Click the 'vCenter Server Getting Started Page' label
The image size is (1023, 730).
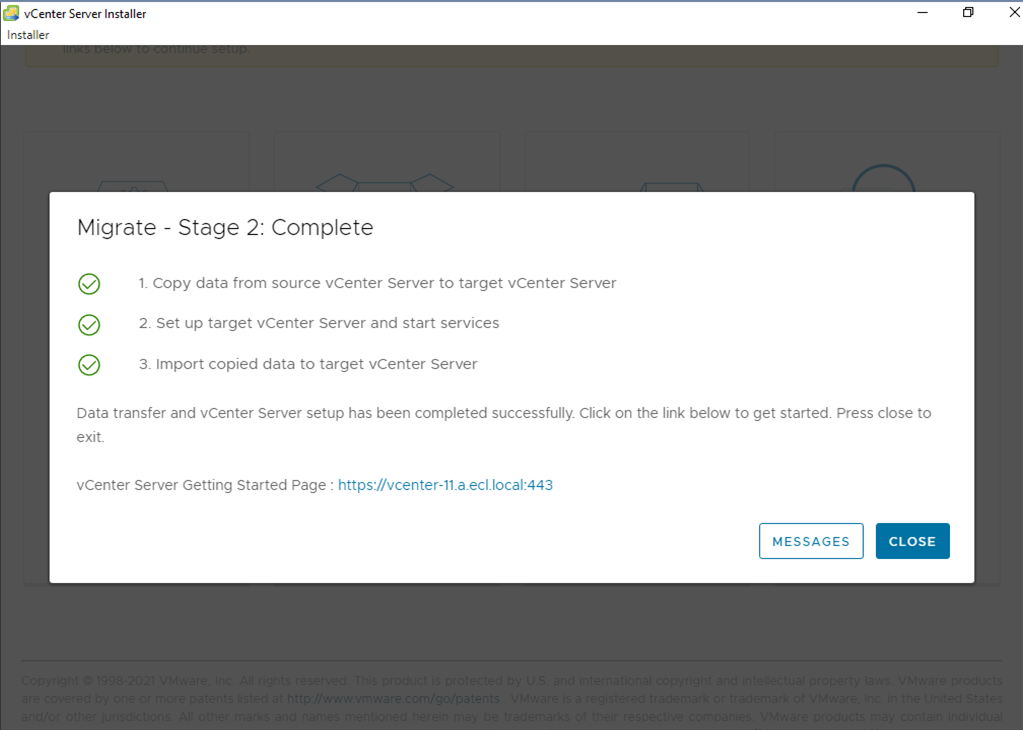pos(201,485)
